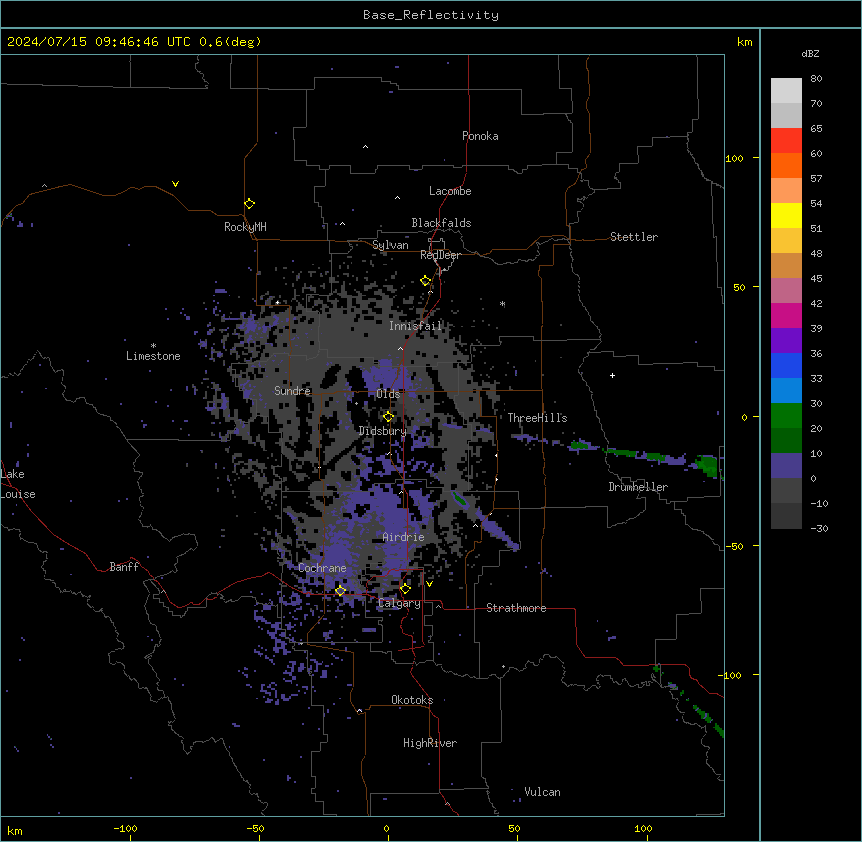
Task: Click the yellow diamond marker beneath Cochrane label
Action: 340,591
